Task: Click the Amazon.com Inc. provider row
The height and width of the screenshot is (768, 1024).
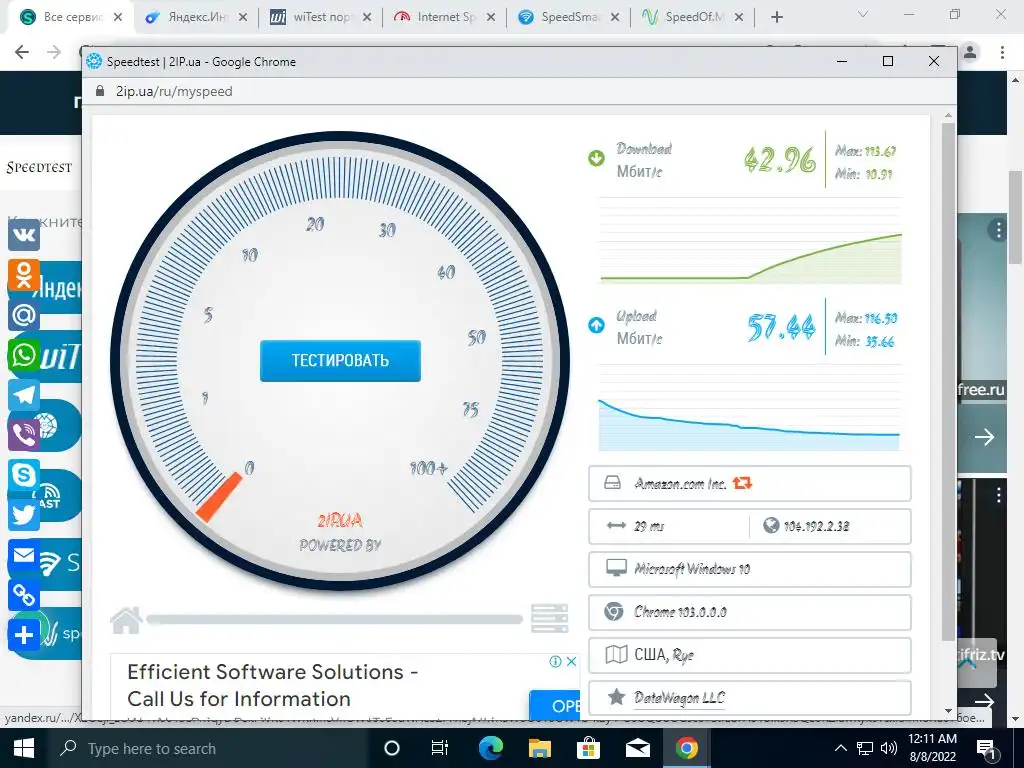Action: [x=750, y=484]
